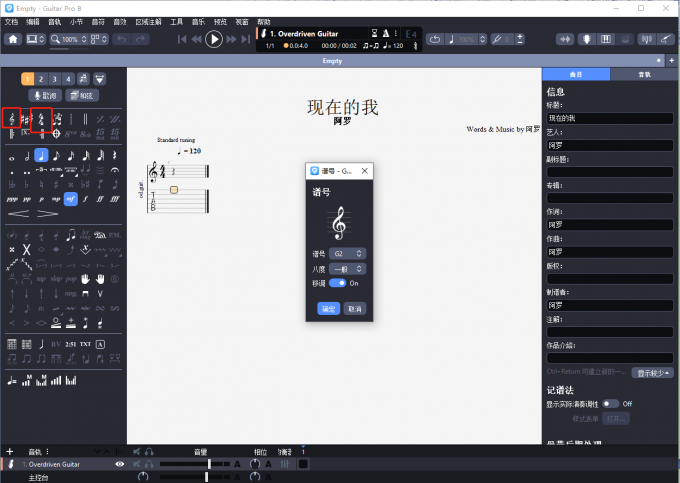Click the home button in the toolbar
This screenshot has height=483, width=680.
click(13, 39)
